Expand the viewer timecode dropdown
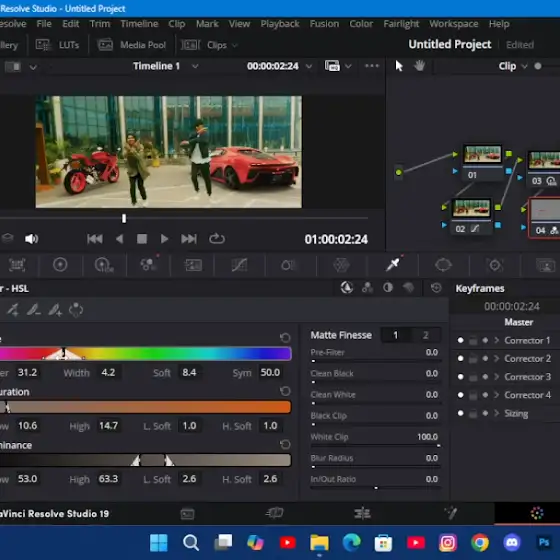The width and height of the screenshot is (560, 560). pyautogui.click(x=309, y=66)
